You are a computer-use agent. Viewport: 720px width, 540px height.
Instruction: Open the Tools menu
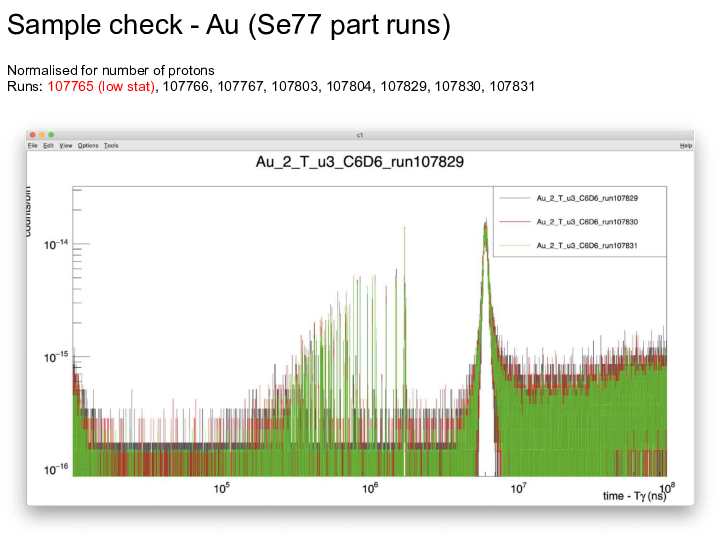click(x=110, y=146)
